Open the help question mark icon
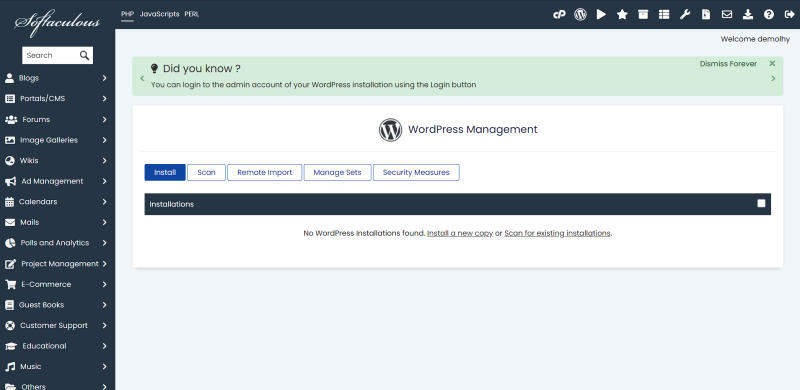The width and height of the screenshot is (800, 390). (768, 14)
